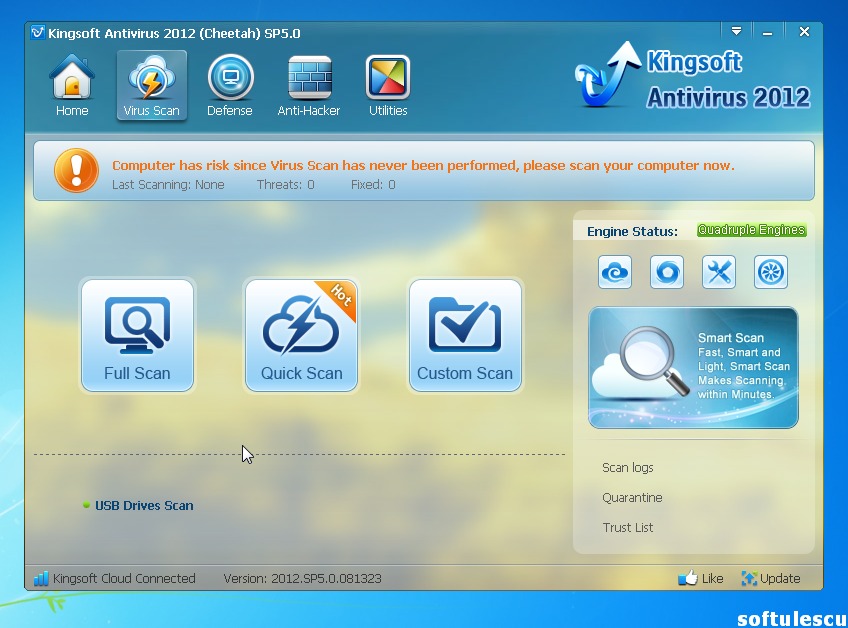Click the Kingsoft Antivirus 2012 logo

692,75
